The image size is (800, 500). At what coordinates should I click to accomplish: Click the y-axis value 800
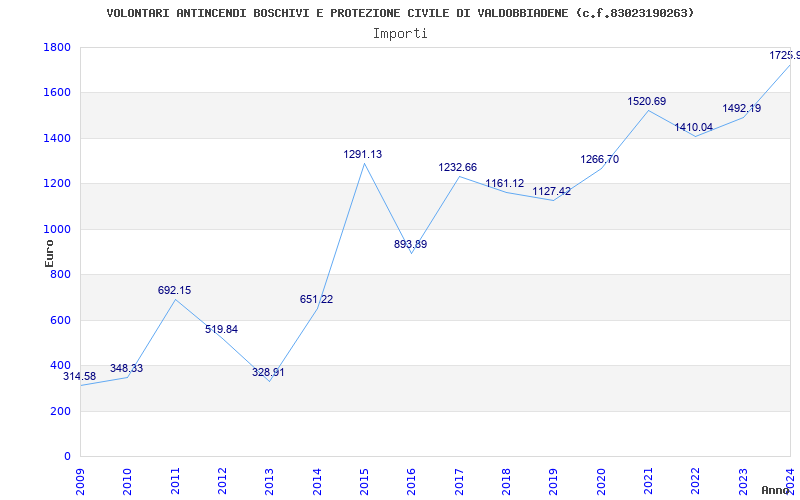point(60,275)
